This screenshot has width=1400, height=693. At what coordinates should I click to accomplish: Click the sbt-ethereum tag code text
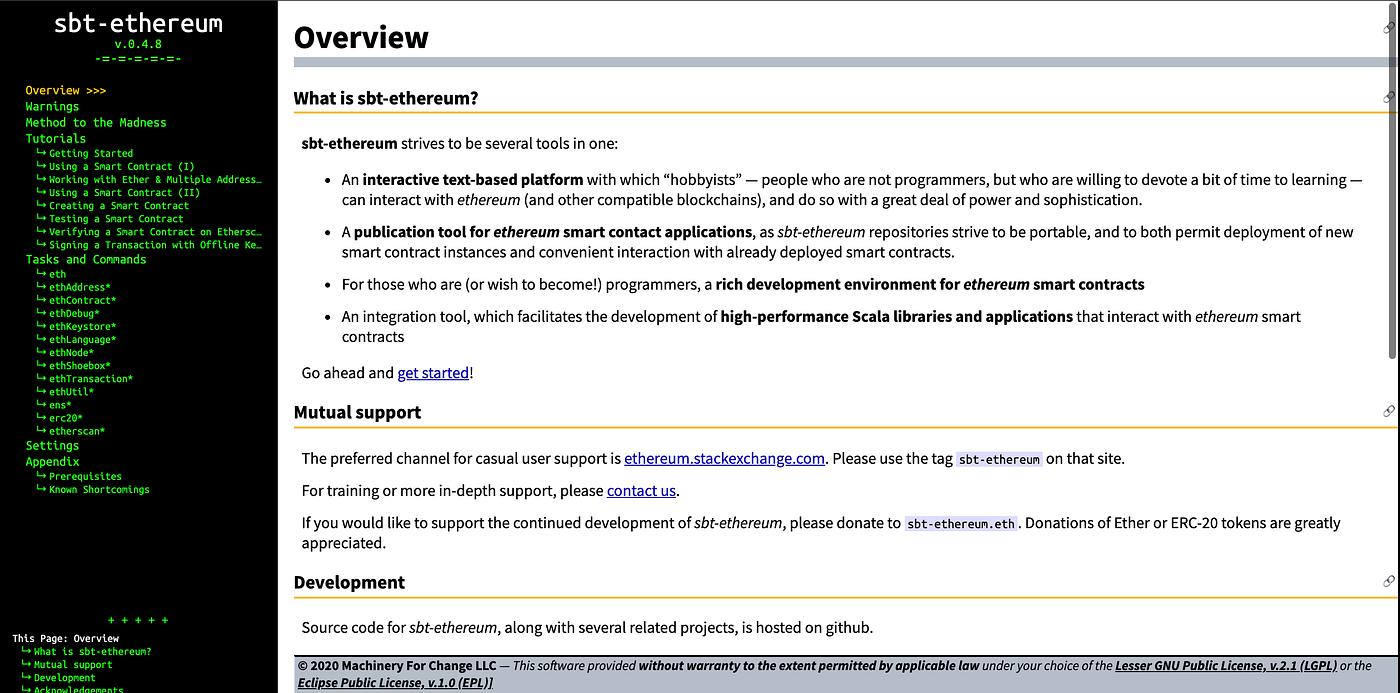click(x=999, y=459)
